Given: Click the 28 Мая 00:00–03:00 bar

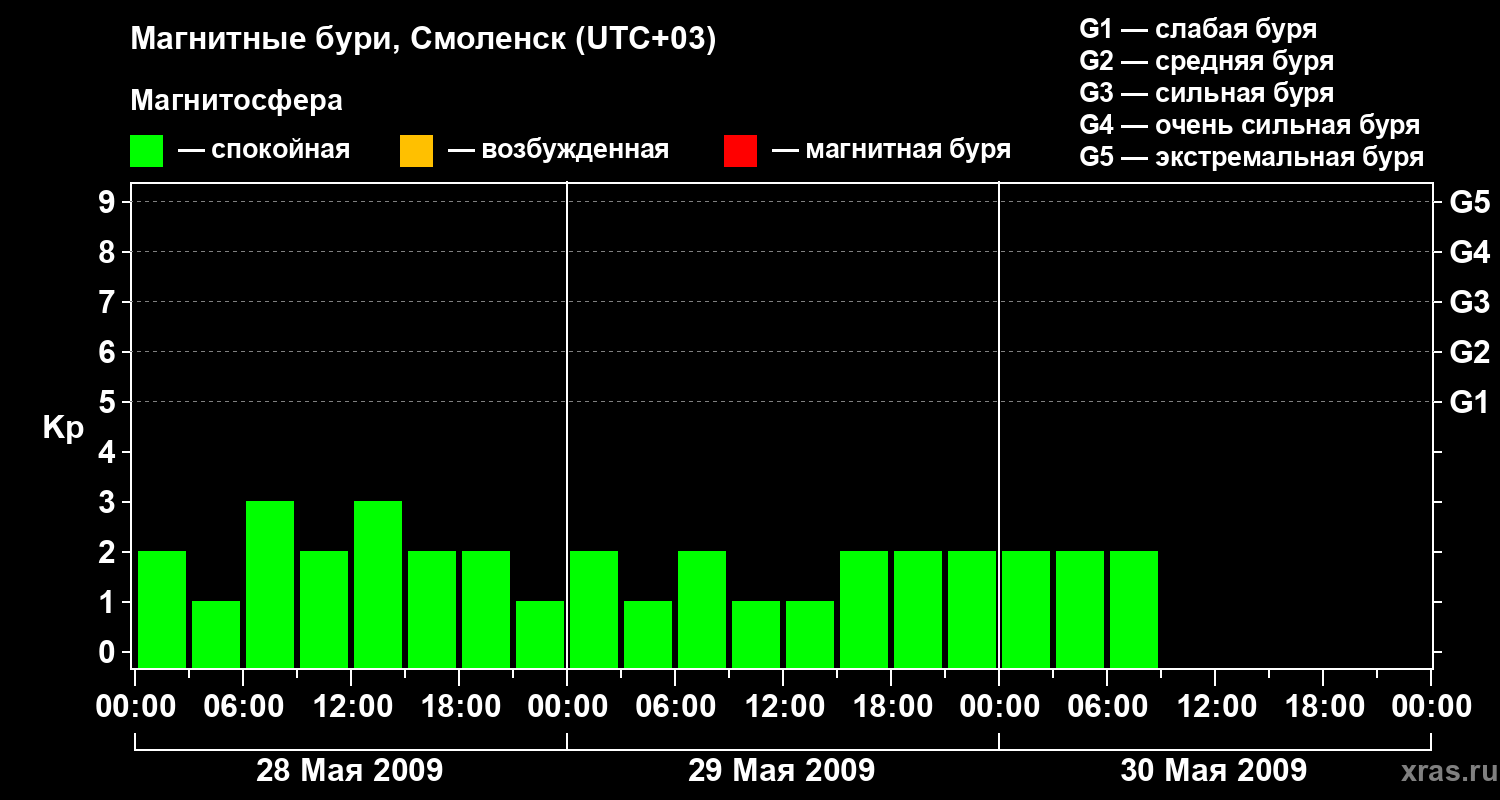Looking at the screenshot, I should (x=162, y=609).
